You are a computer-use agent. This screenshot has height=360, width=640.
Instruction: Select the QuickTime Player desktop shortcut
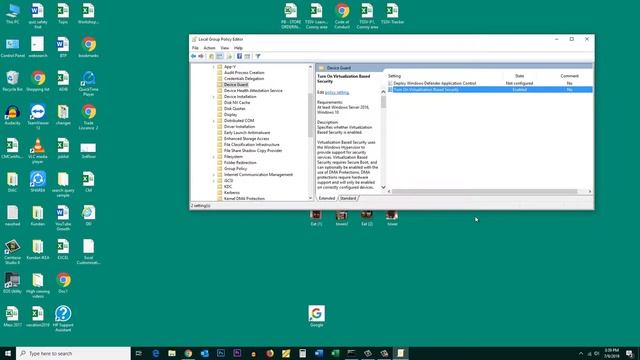[x=89, y=83]
